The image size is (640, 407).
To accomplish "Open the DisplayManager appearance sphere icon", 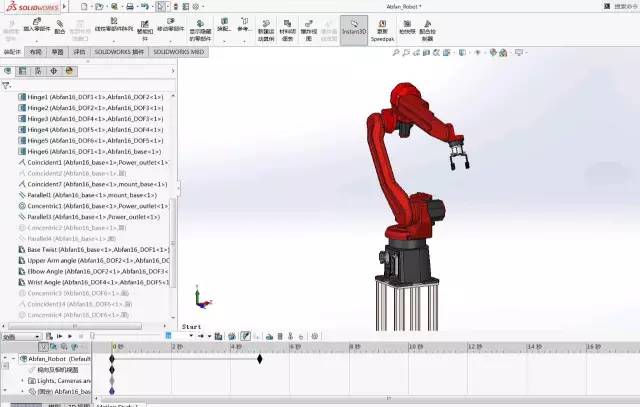I will pos(68,72).
